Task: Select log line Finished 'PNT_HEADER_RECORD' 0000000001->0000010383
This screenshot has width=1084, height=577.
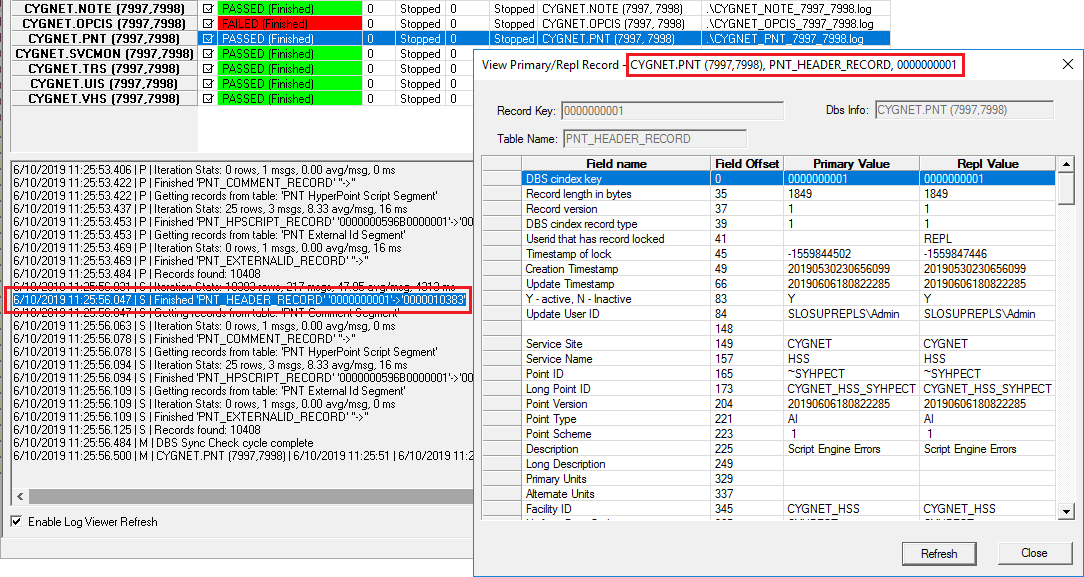Action: 239,300
